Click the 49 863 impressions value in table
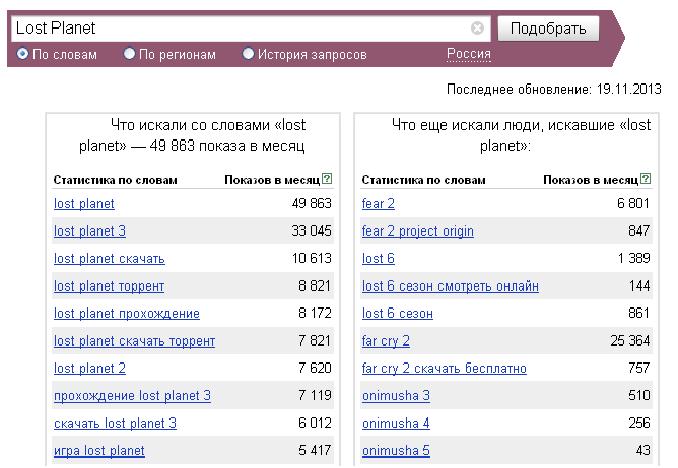Image resolution: width=678 pixels, height=468 pixels. coord(312,203)
